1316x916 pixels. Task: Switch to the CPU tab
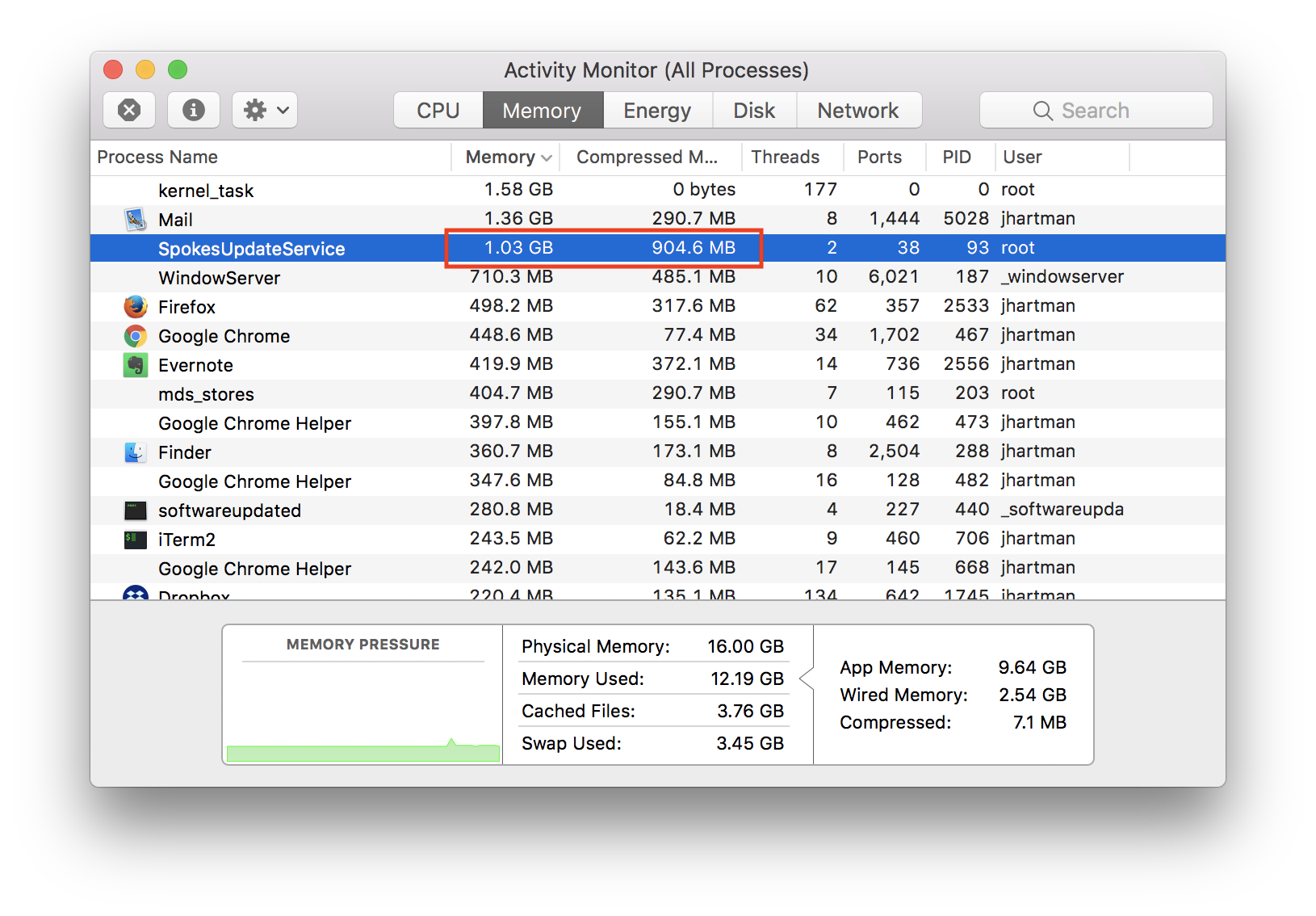438,111
